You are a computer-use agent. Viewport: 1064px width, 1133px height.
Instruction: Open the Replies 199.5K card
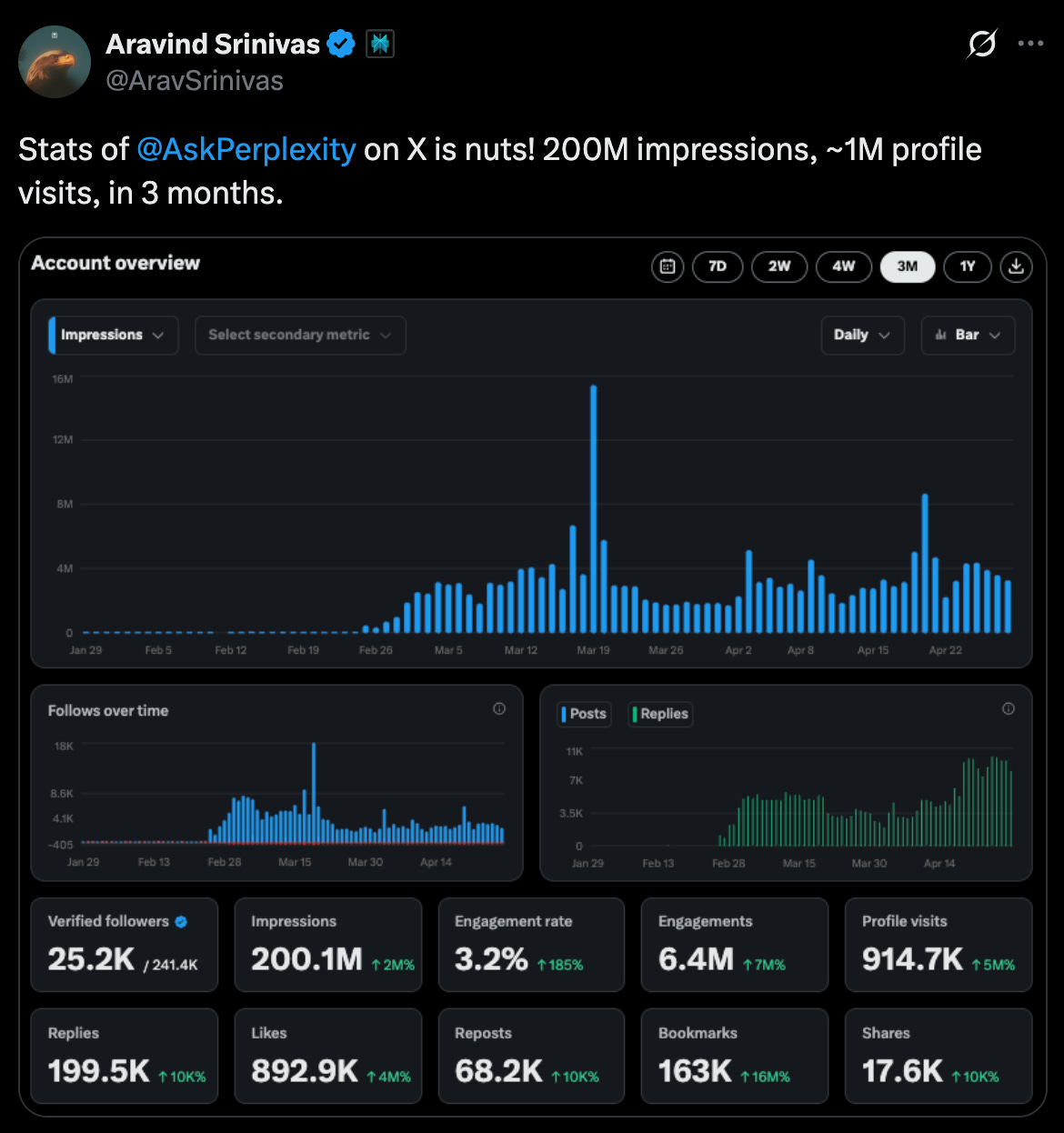coord(125,1056)
